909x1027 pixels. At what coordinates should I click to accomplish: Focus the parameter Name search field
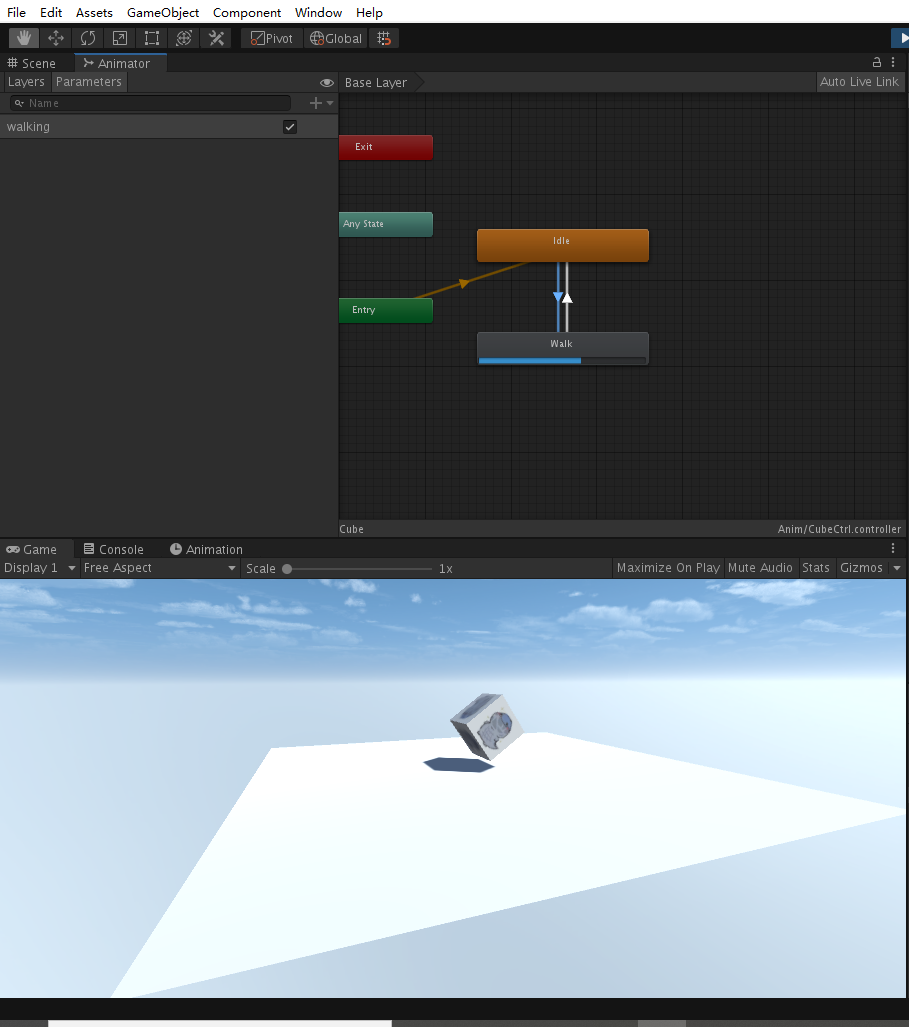click(x=150, y=103)
